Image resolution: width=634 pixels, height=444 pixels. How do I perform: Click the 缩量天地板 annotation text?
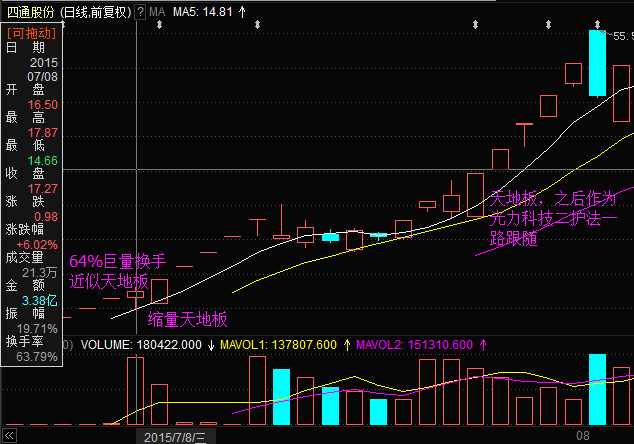pyautogui.click(x=188, y=319)
